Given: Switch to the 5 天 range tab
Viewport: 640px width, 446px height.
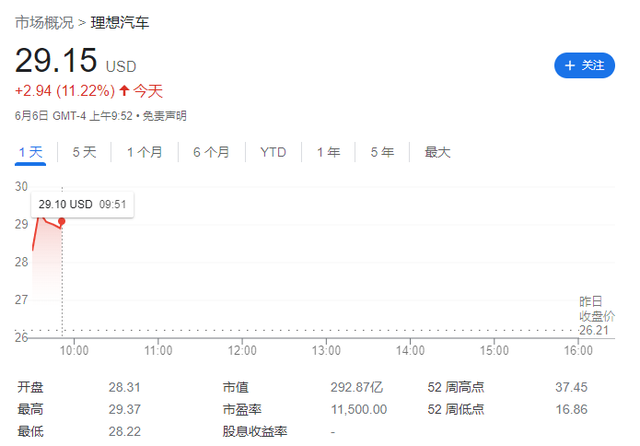Looking at the screenshot, I should [84, 152].
